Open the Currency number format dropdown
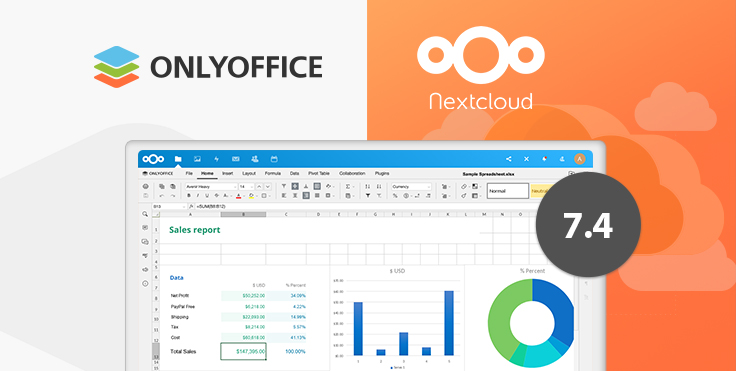This screenshot has width=736, height=371. [x=412, y=186]
